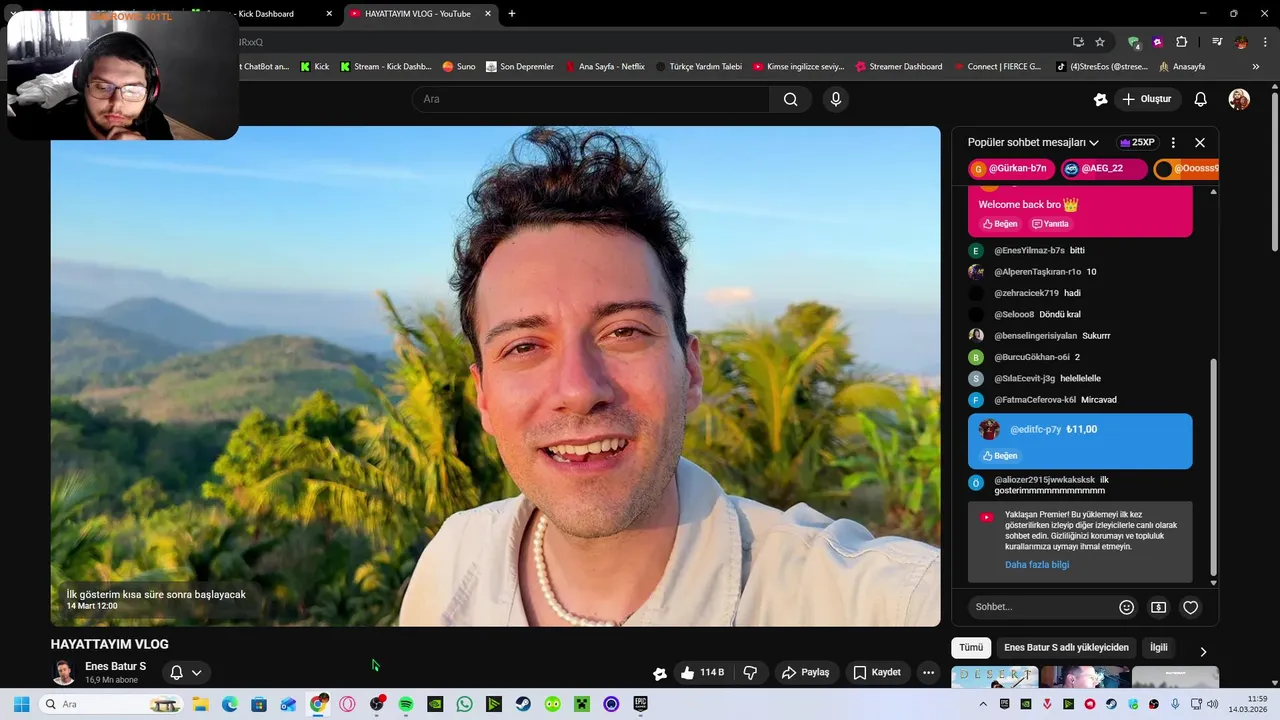
Task: Open the Türkçe Yardım Talebi bookmark
Action: click(698, 67)
